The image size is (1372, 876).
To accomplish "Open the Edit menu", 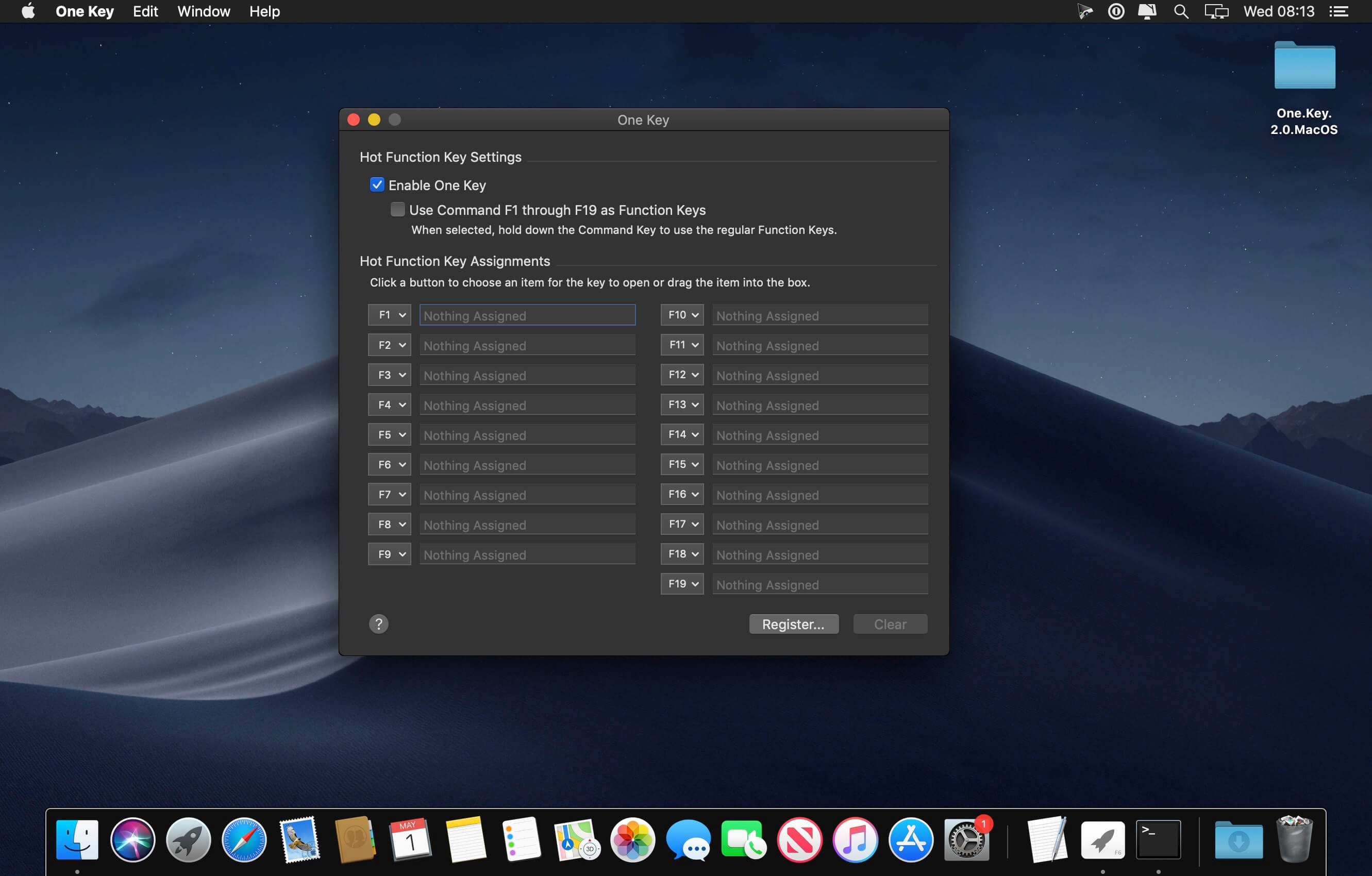I will pos(145,11).
